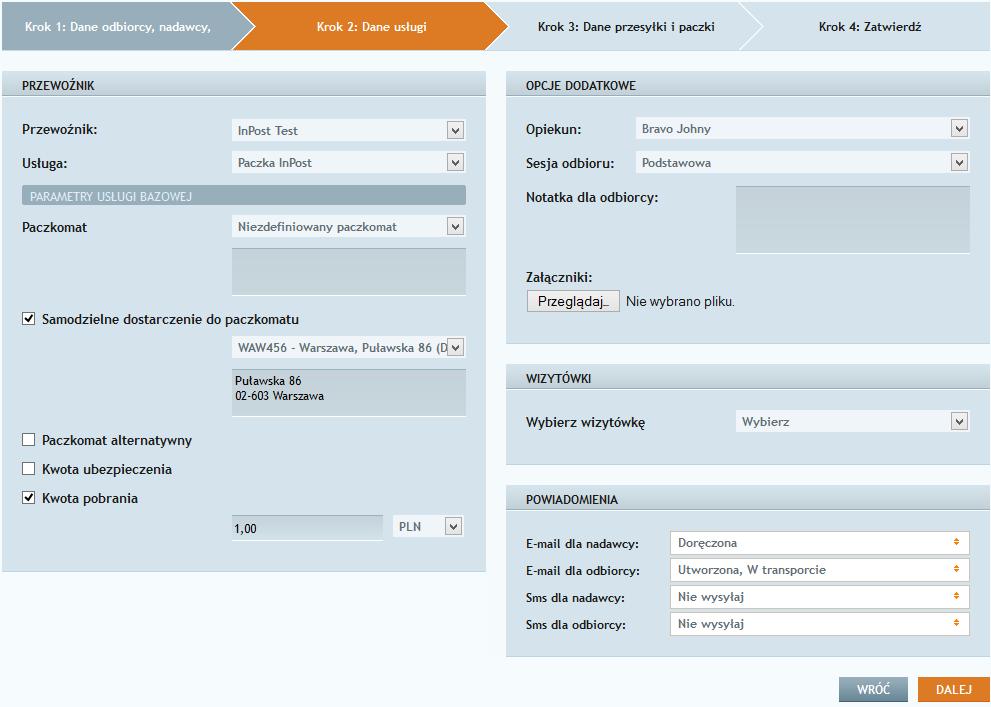Focus the Kwota pobrania amount field 1,00
The height and width of the screenshot is (707, 991).
click(x=307, y=528)
